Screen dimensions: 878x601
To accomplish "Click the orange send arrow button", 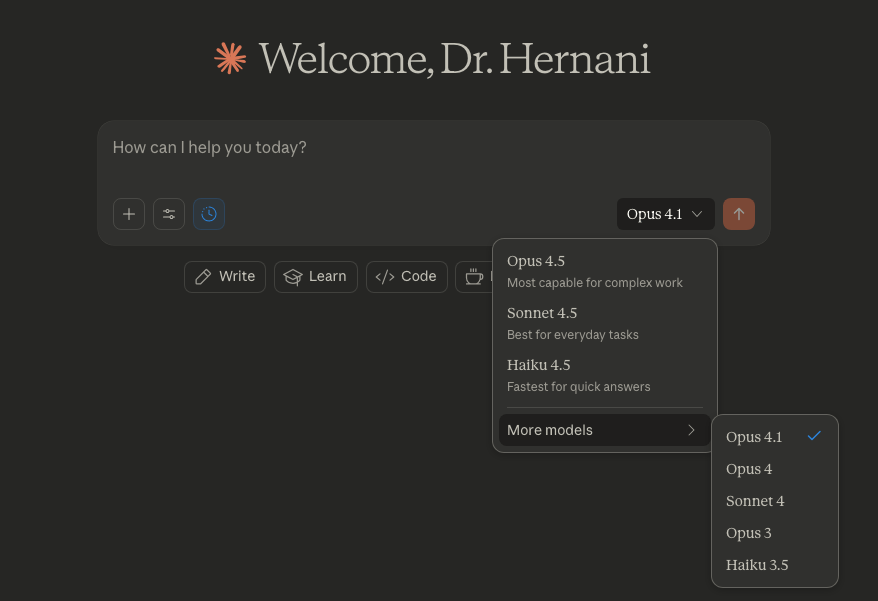I will [x=739, y=214].
